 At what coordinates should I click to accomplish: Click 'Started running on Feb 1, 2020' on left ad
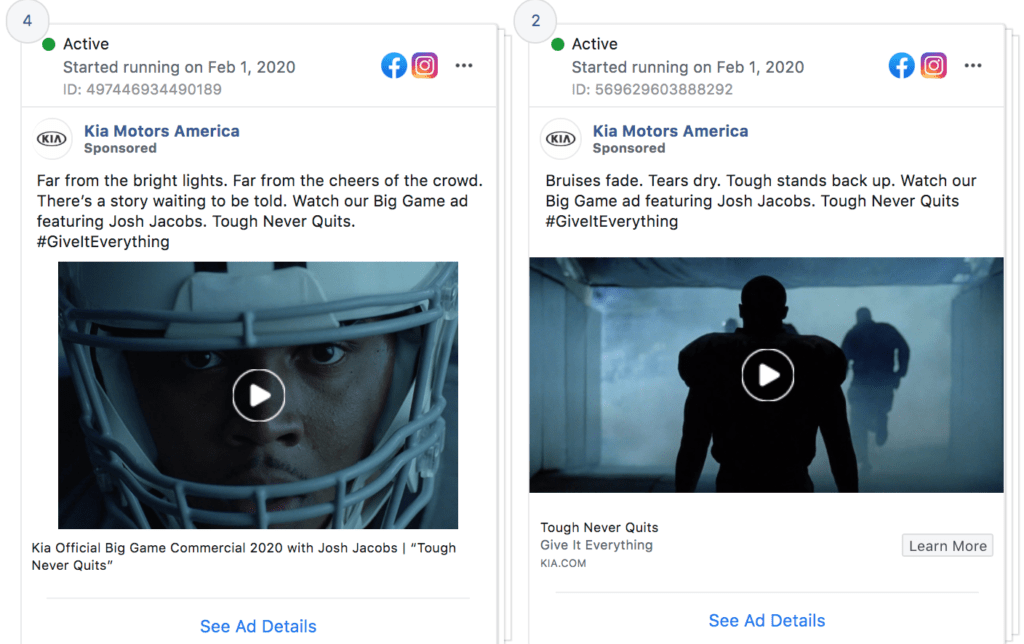(x=179, y=67)
